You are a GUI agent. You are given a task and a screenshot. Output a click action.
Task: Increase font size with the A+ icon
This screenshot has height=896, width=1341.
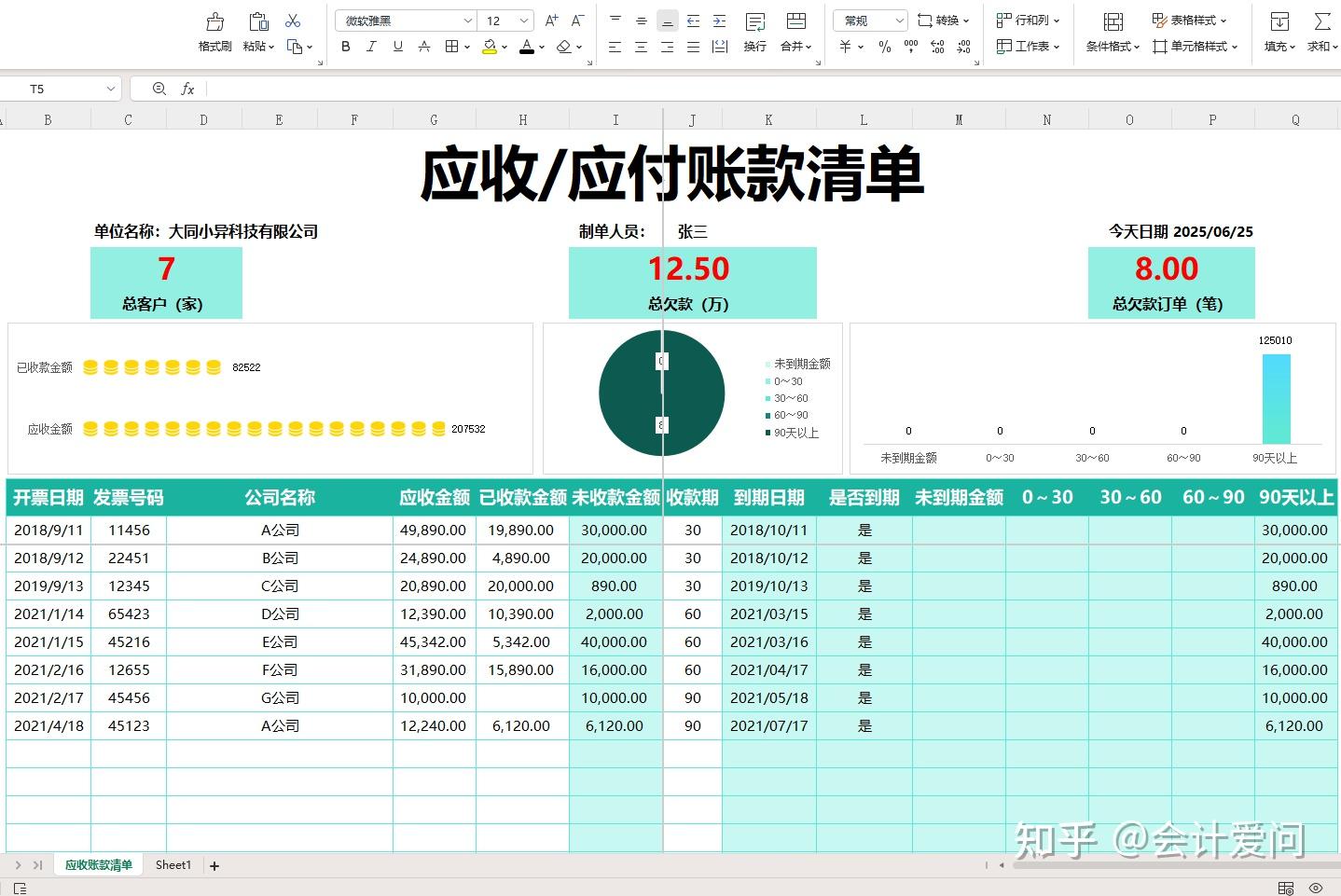pos(551,21)
